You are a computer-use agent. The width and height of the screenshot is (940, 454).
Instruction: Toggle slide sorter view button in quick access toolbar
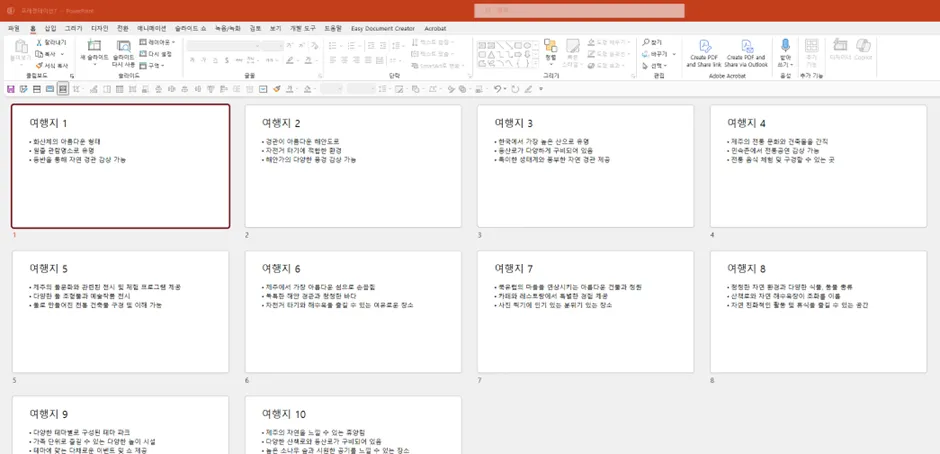[x=63, y=89]
